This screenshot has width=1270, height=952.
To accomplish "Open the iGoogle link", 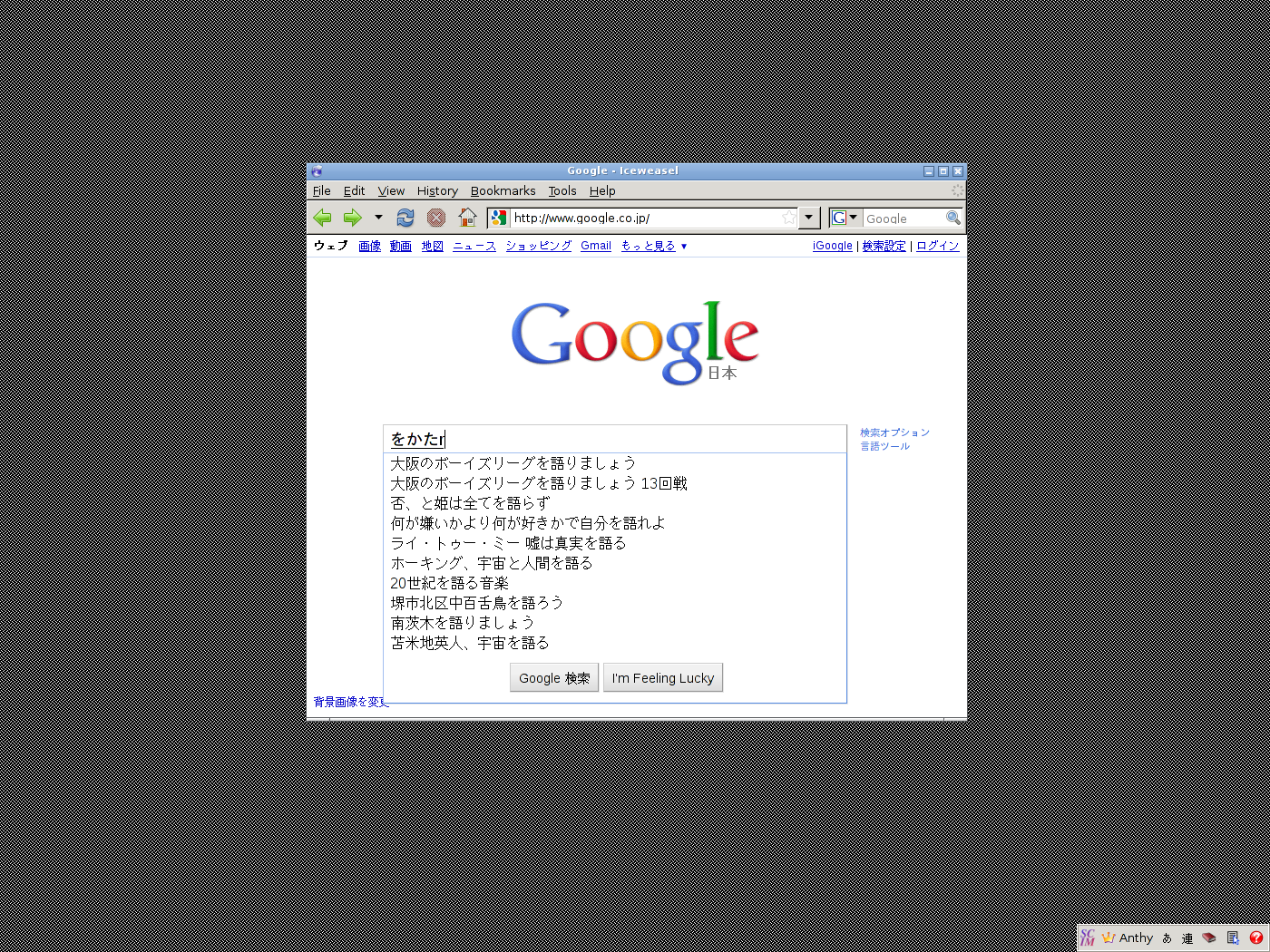I will pyautogui.click(x=833, y=246).
